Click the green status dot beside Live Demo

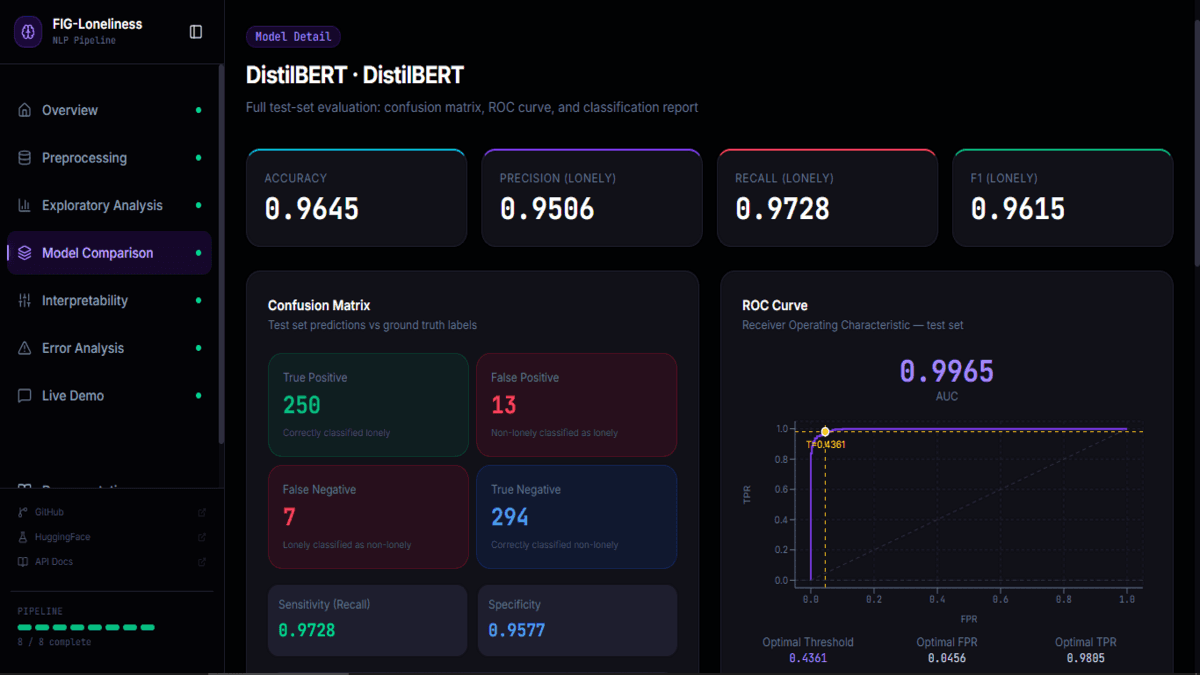coord(199,396)
